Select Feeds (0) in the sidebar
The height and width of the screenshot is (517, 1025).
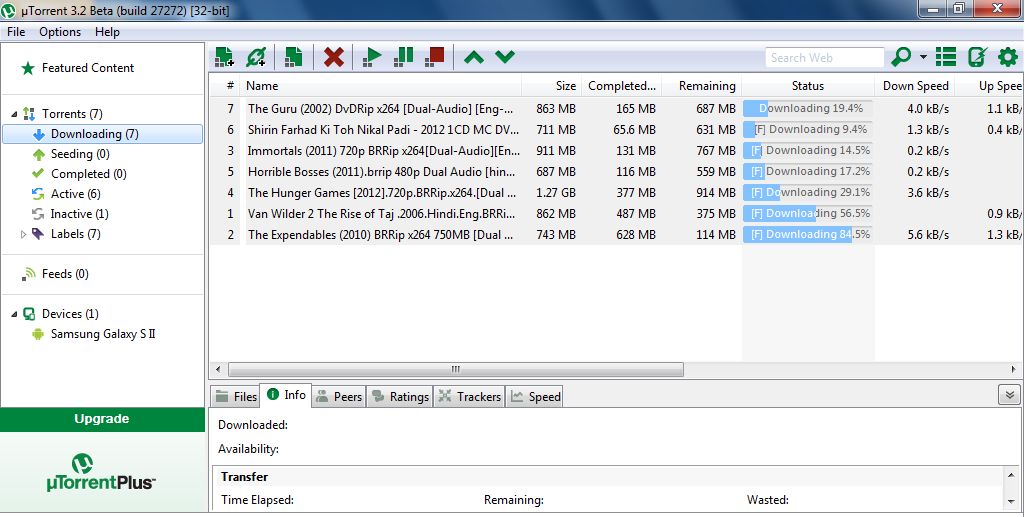(x=65, y=274)
